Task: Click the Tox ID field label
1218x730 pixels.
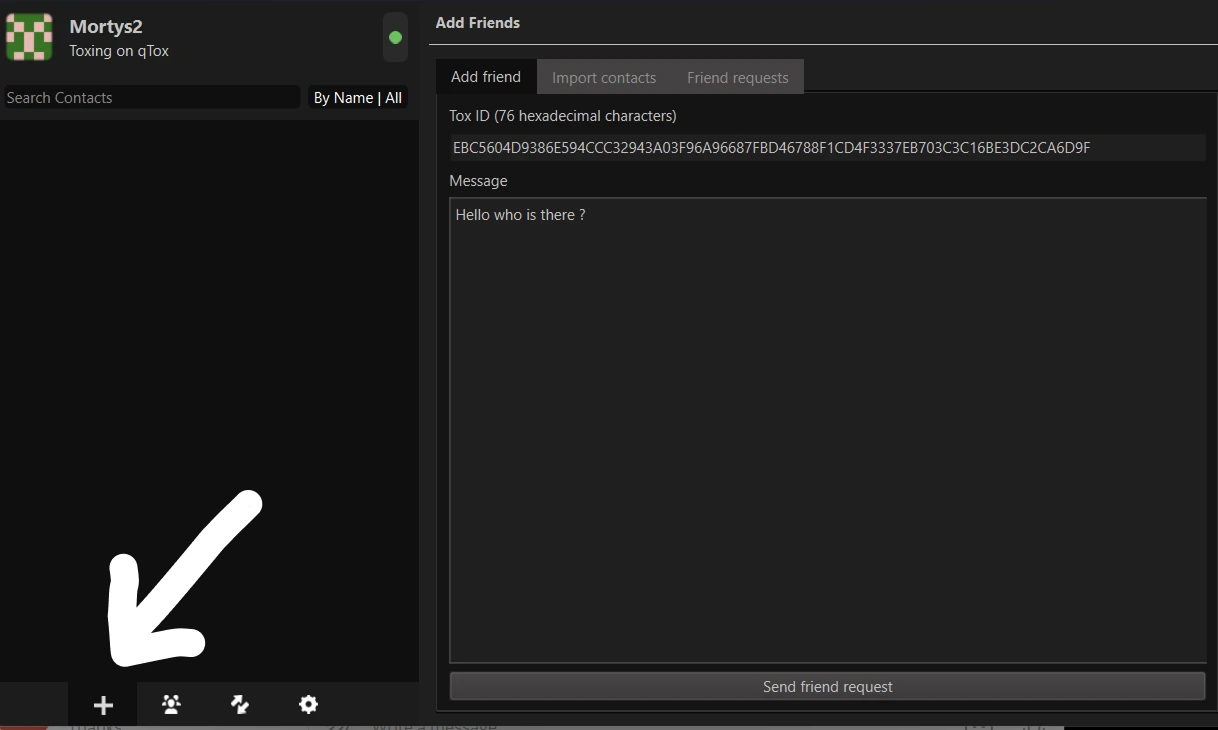Action: point(563,116)
